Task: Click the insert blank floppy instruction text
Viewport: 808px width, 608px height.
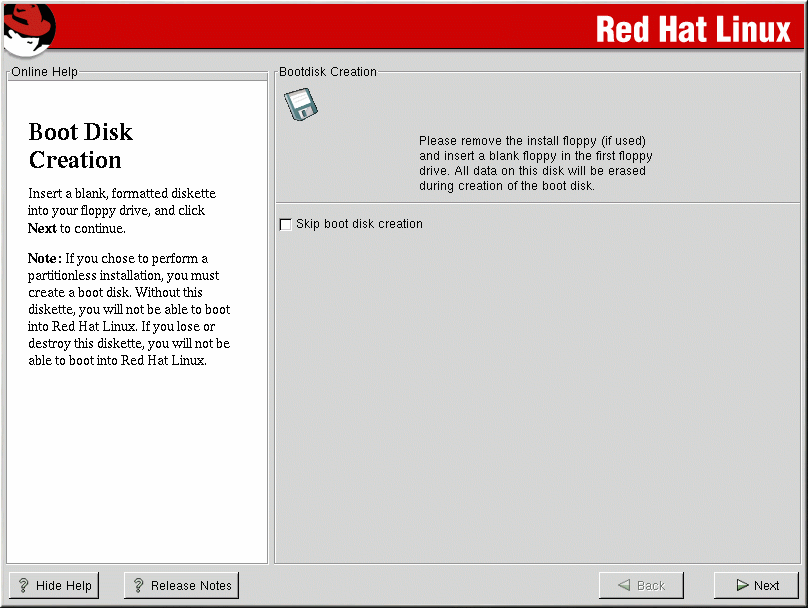Action: (x=535, y=164)
